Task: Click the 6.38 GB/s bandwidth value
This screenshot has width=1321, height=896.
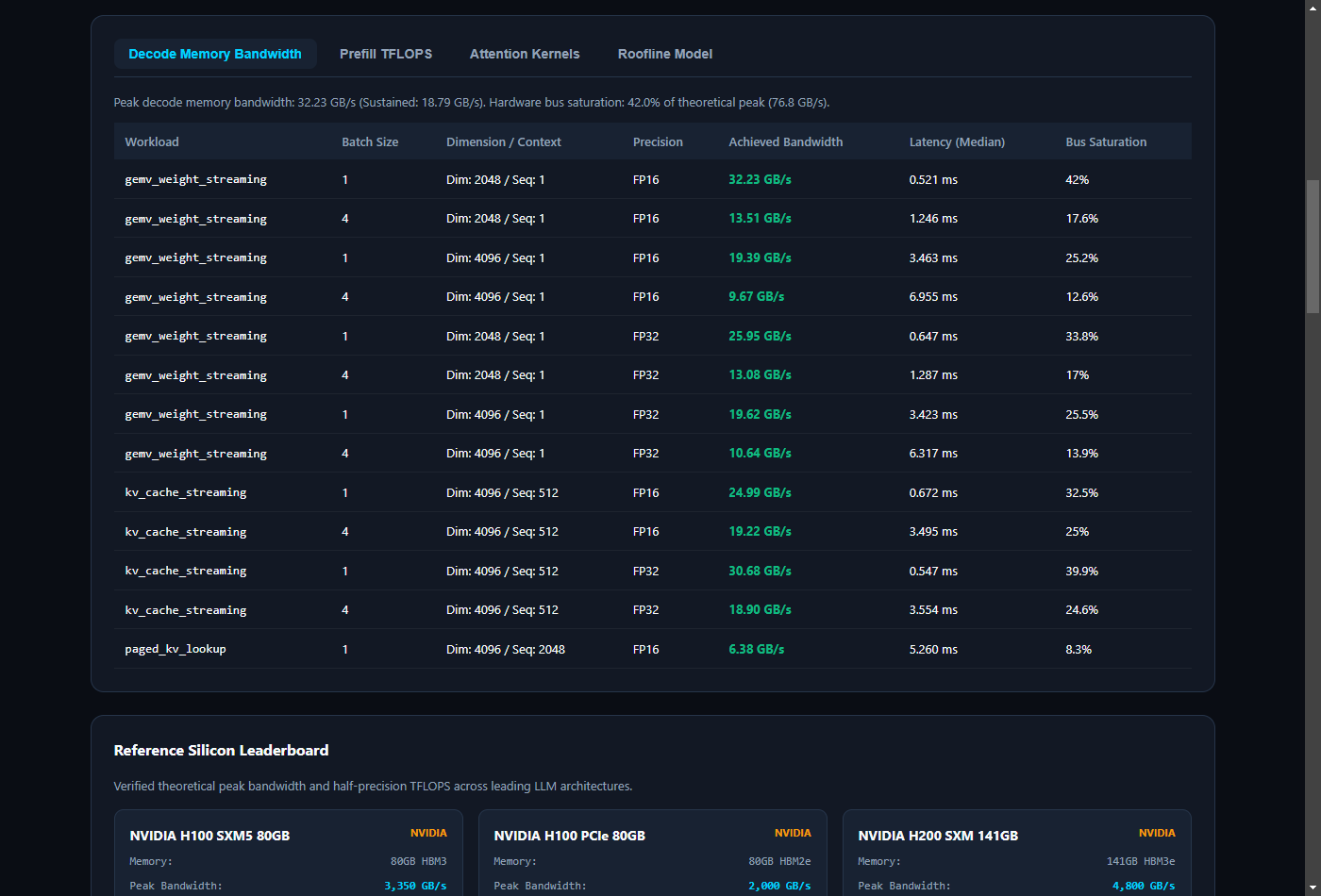Action: (x=757, y=649)
